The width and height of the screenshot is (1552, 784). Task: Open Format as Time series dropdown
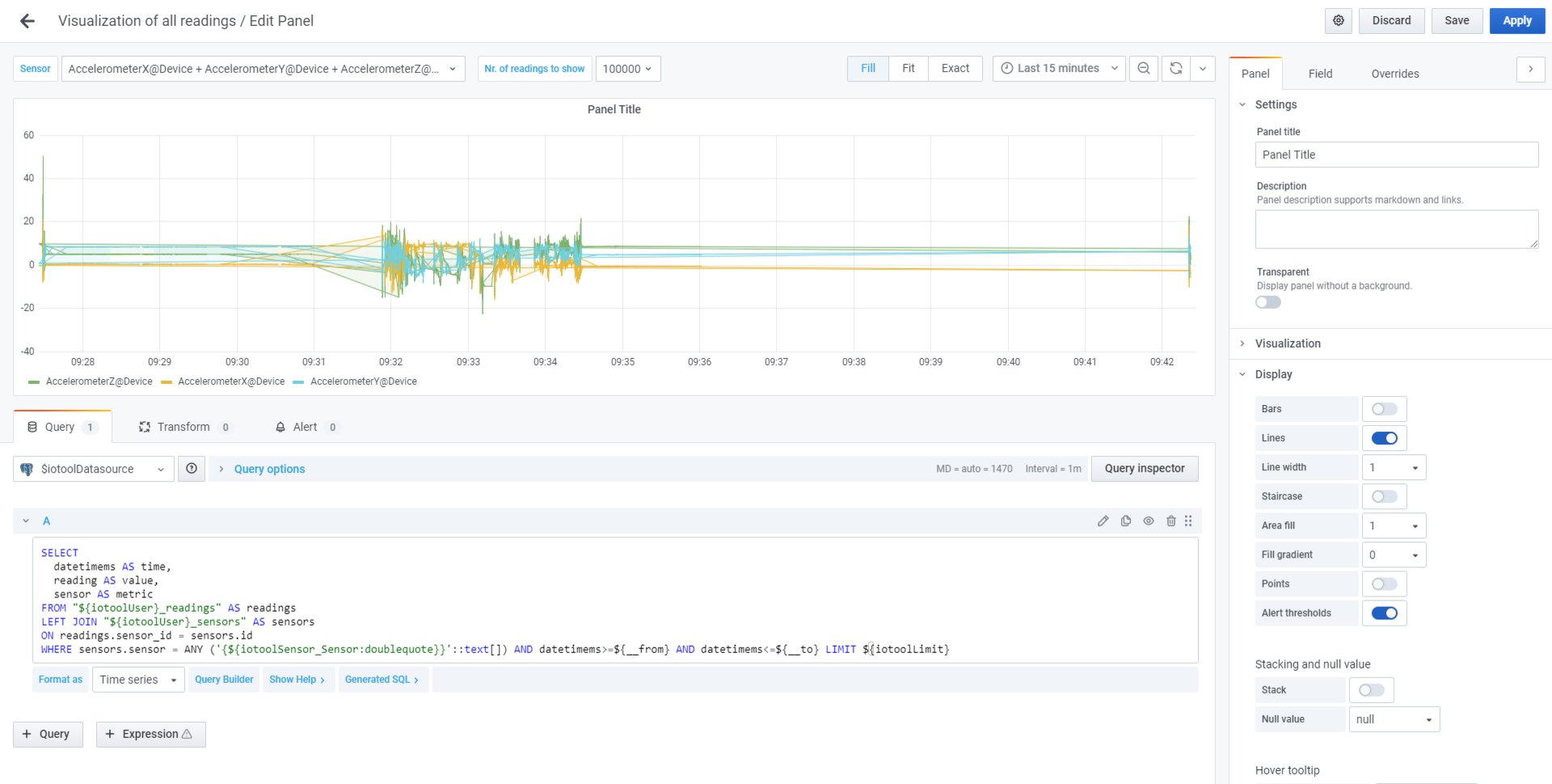[138, 680]
